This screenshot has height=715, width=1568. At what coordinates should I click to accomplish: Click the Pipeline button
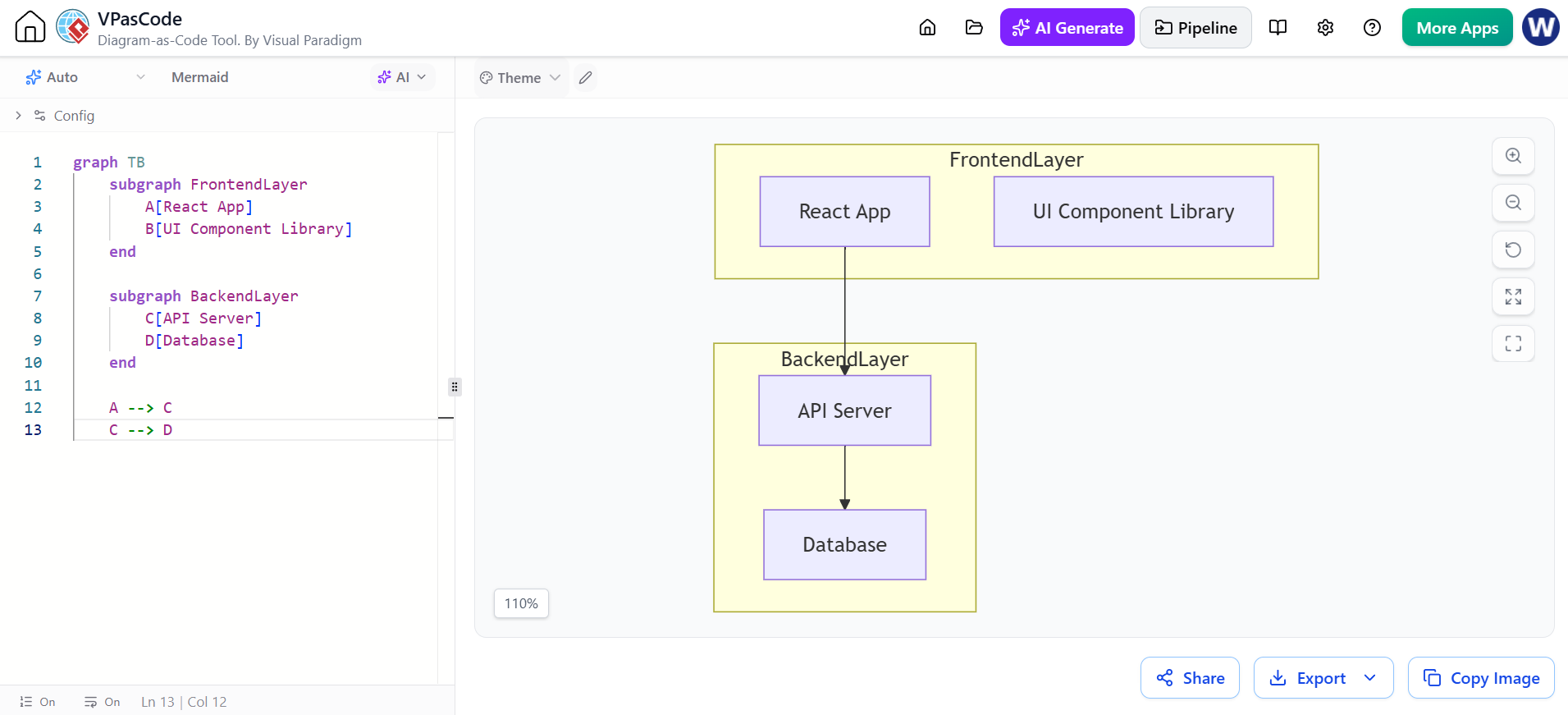click(x=1195, y=27)
